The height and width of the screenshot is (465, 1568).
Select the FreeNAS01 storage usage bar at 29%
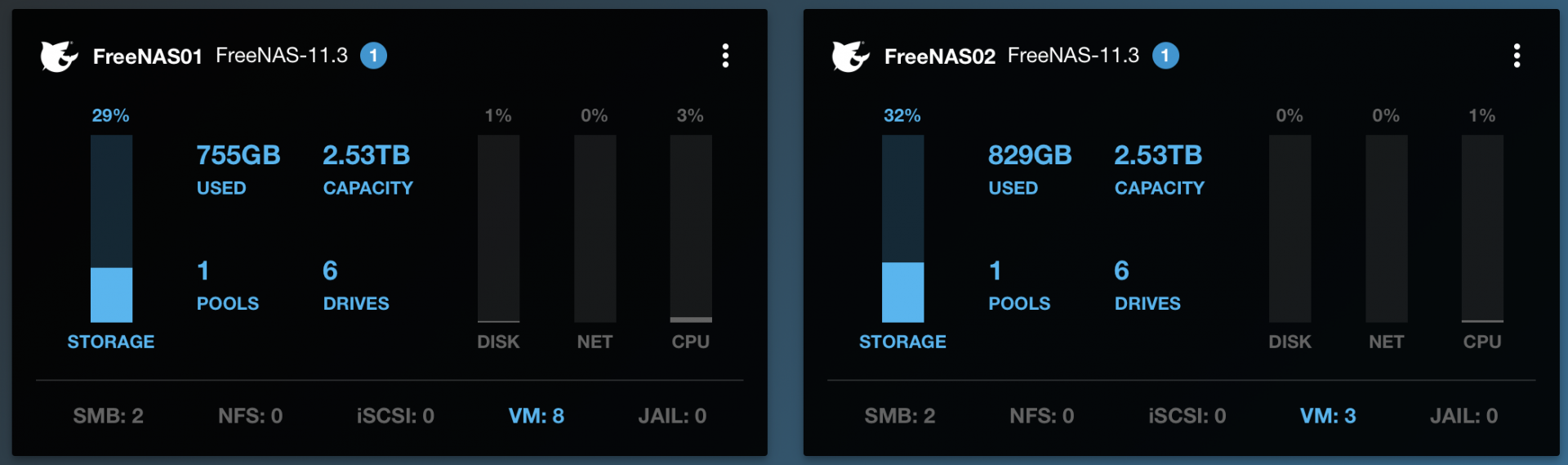click(111, 229)
